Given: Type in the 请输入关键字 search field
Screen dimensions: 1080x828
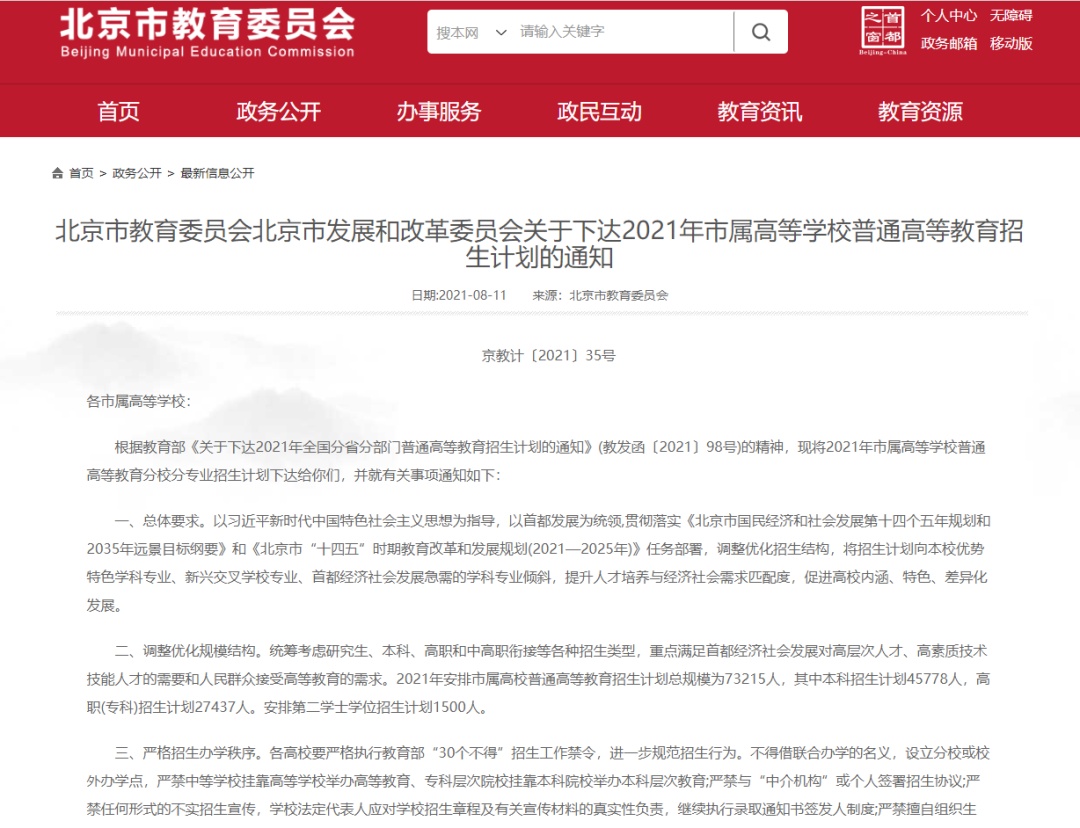Looking at the screenshot, I should point(620,32).
